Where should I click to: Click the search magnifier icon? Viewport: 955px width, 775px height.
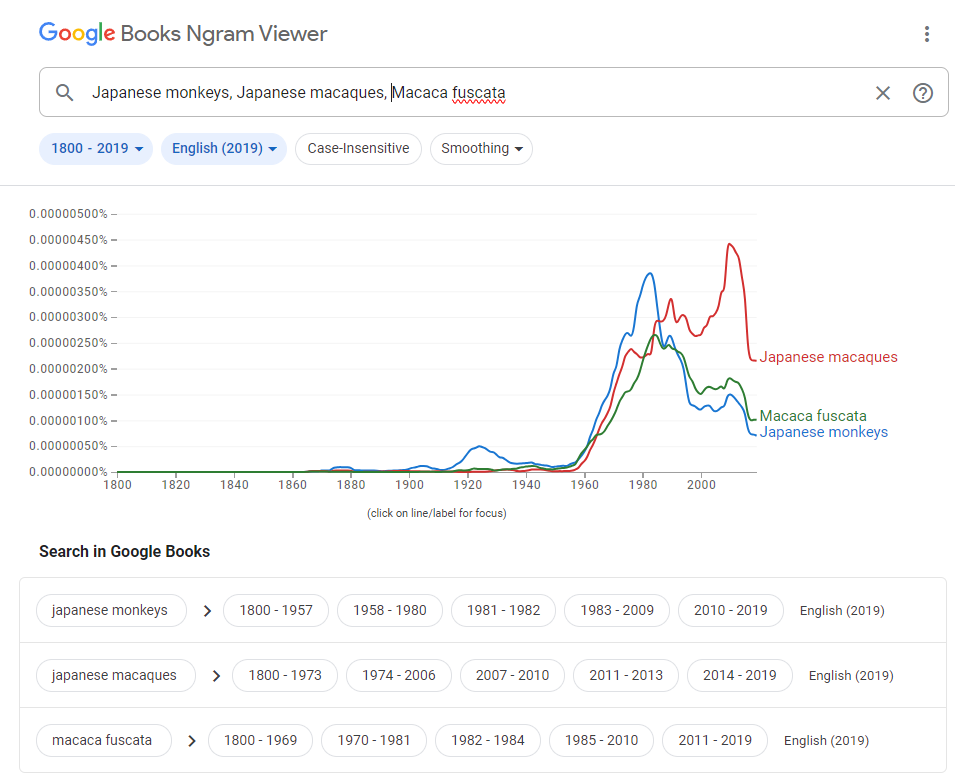tap(65, 93)
